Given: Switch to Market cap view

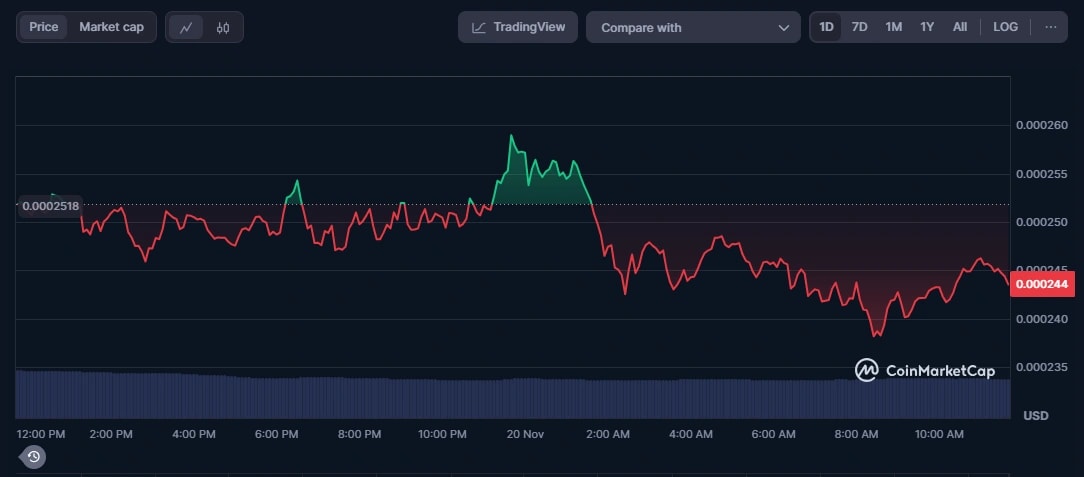Looking at the screenshot, I should point(111,27).
